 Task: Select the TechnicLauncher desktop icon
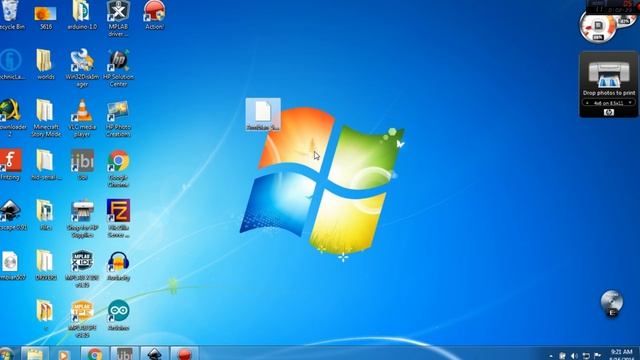pyautogui.click(x=11, y=64)
